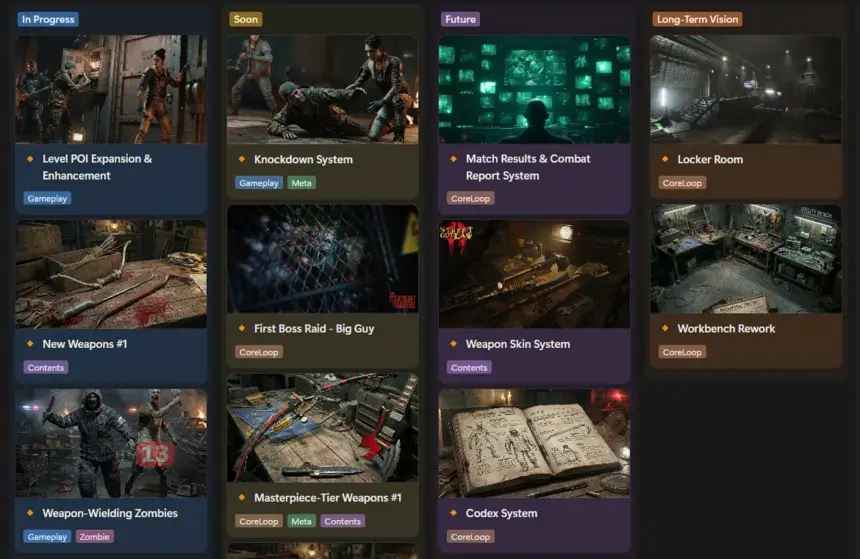Click the diamond icon beside Weapon-Wielding Zombies
This screenshot has height=559, width=860.
point(31,513)
